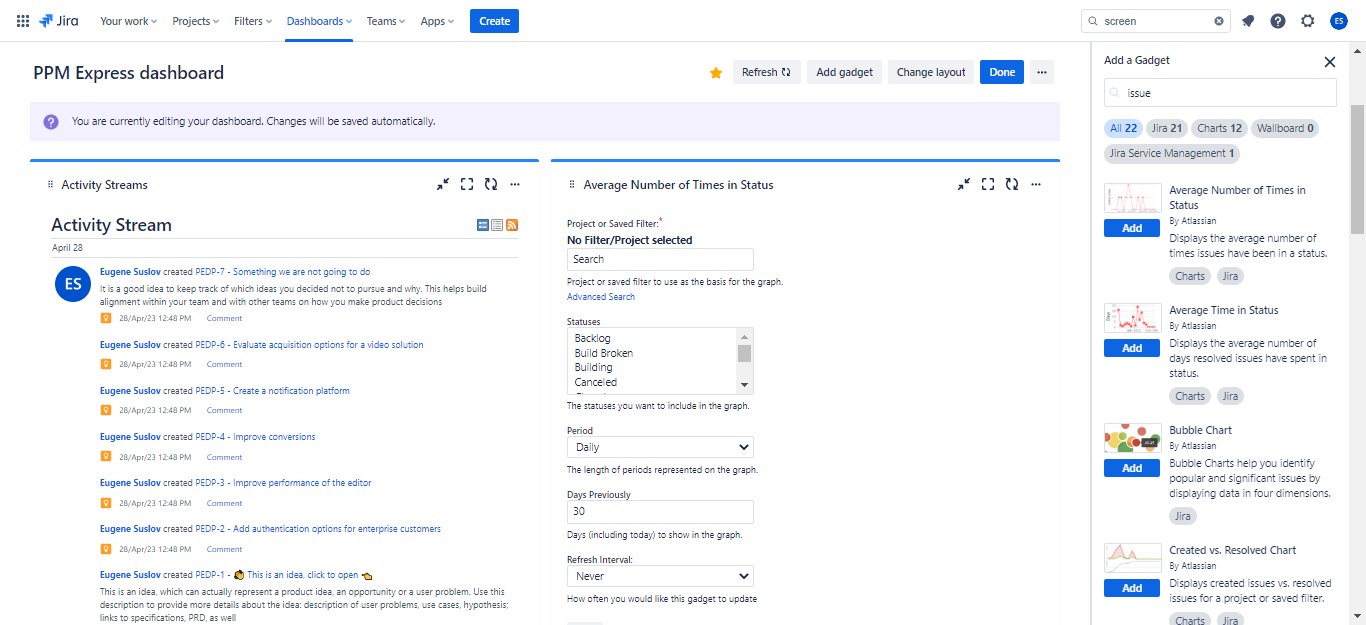Open the Projects menu

196,21
